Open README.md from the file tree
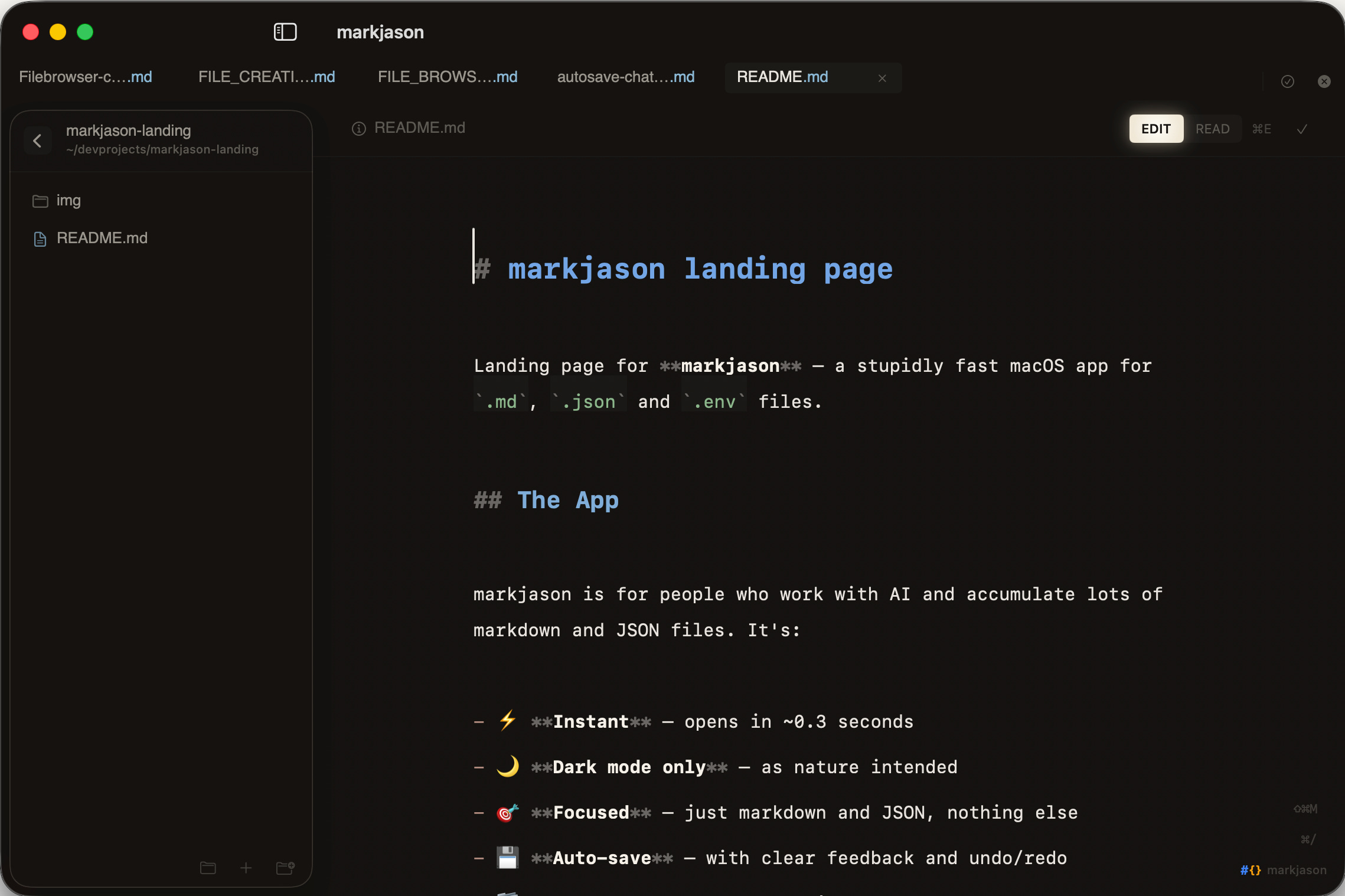1345x896 pixels. pyautogui.click(x=102, y=238)
